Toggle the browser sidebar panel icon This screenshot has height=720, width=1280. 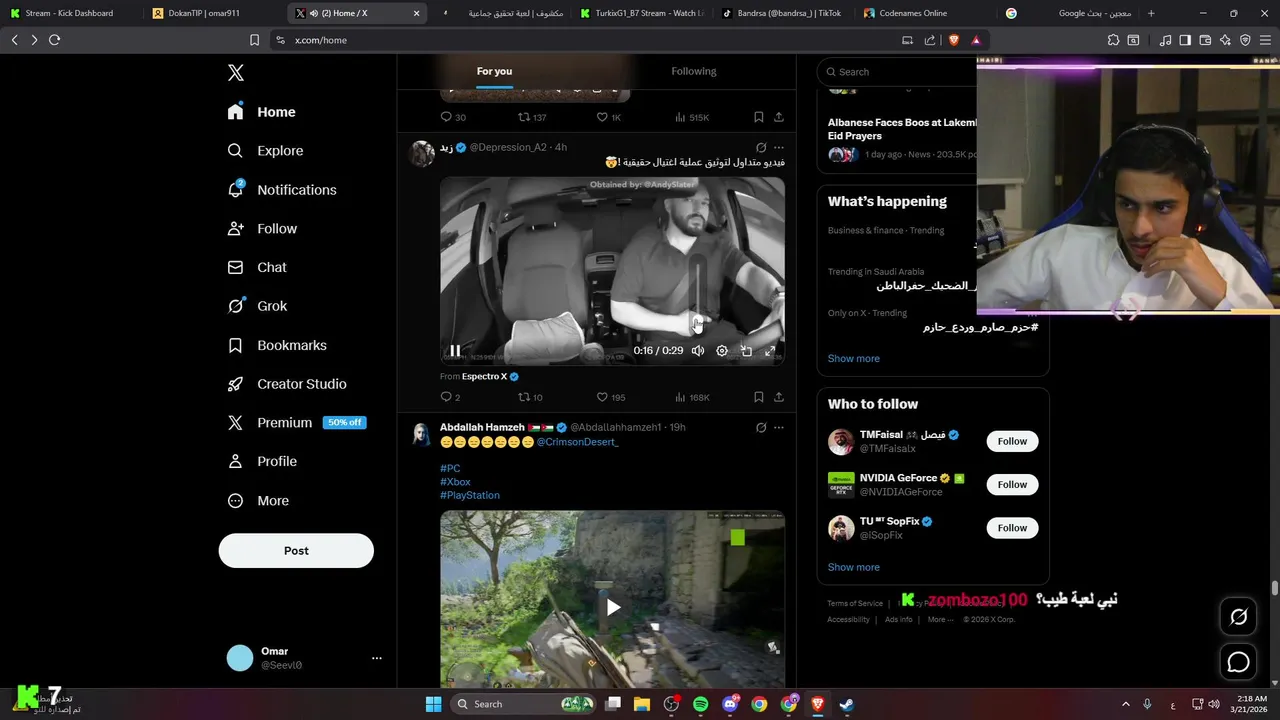coord(1185,40)
